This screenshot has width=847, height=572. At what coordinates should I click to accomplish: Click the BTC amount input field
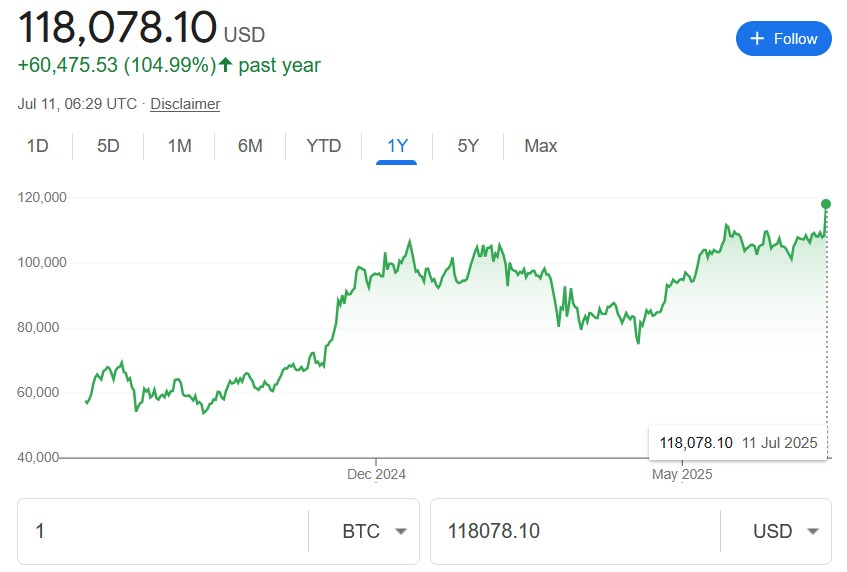click(x=165, y=531)
